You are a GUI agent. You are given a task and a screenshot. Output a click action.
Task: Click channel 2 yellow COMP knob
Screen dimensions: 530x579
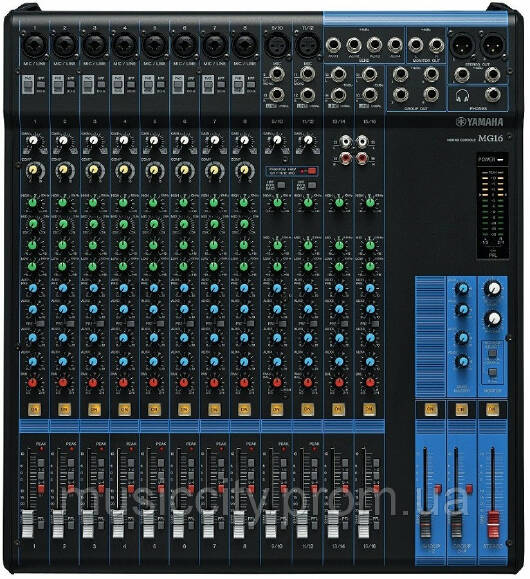63,170
